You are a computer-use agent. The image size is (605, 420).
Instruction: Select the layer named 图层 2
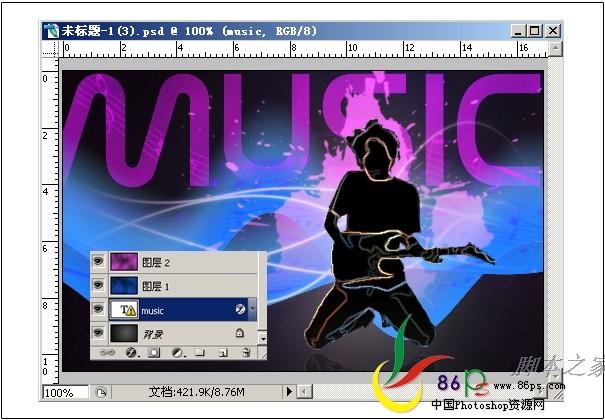[x=156, y=263]
